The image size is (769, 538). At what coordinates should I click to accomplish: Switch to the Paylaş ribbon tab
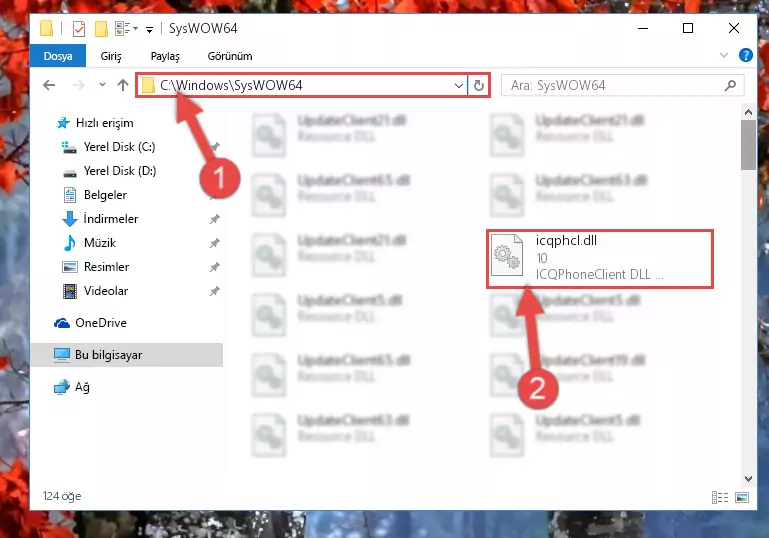(x=165, y=56)
